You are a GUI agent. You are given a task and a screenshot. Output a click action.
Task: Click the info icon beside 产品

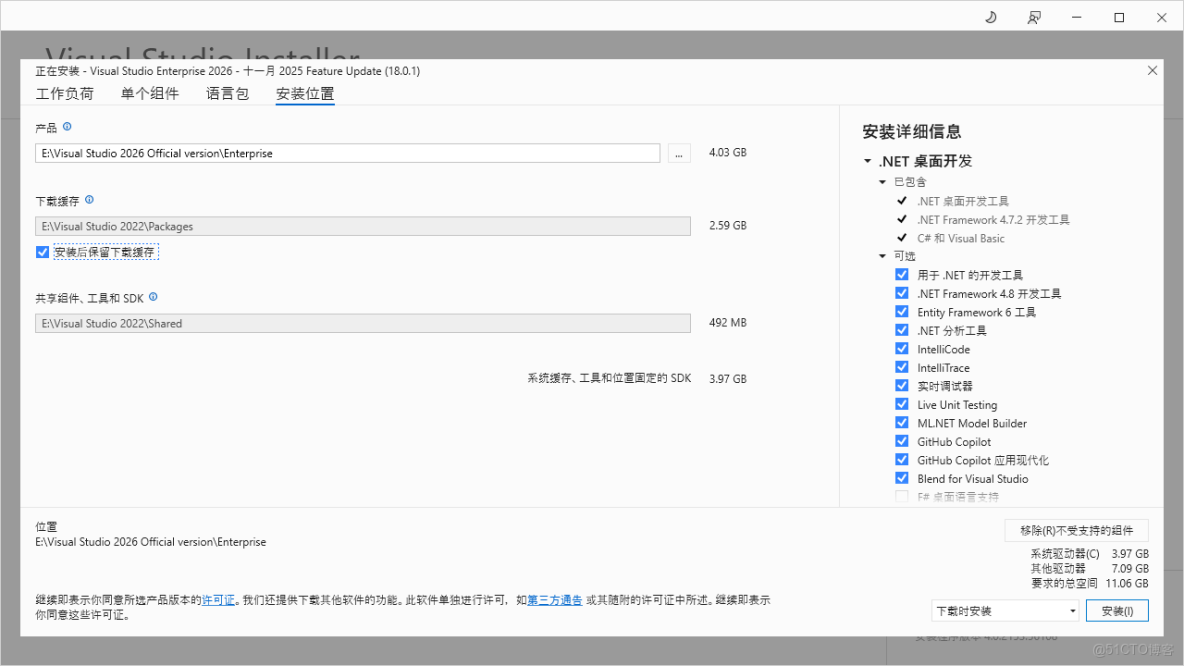coord(66,127)
